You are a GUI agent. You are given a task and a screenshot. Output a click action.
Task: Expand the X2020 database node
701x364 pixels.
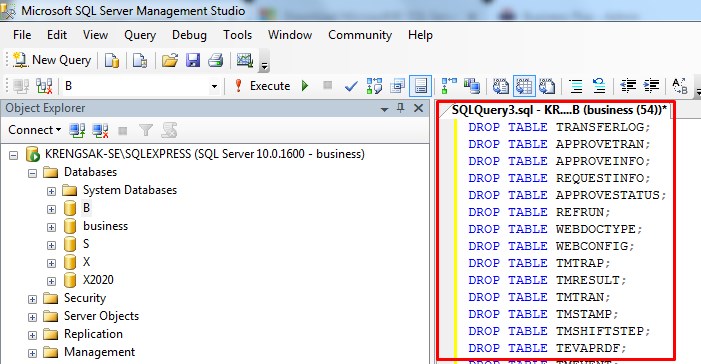51,281
